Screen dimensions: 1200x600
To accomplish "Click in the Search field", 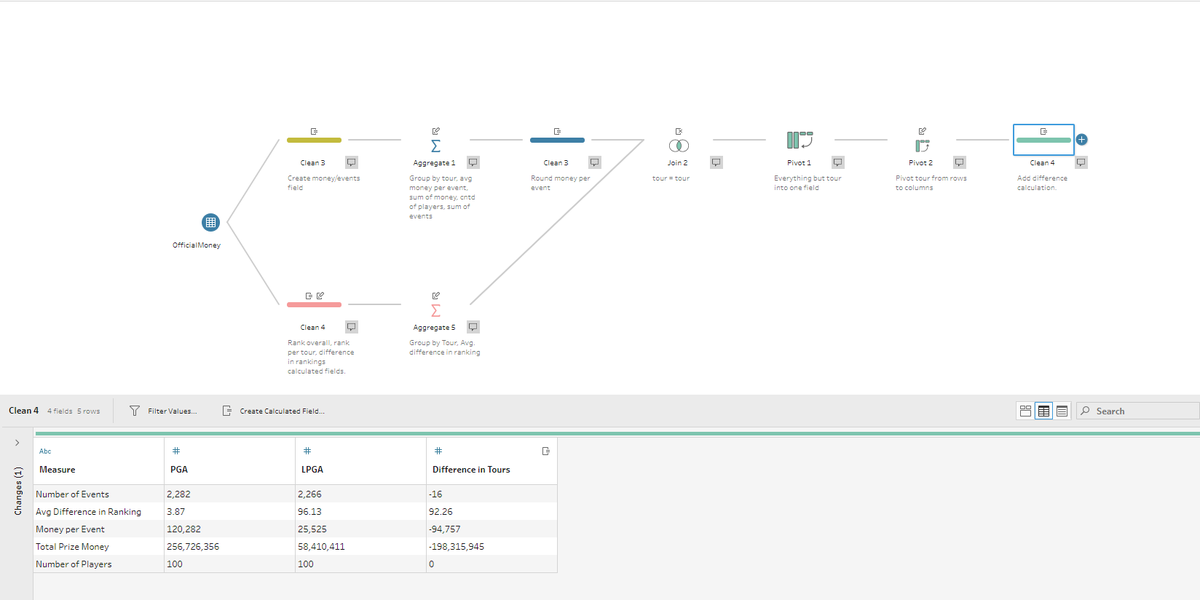I will click(1138, 411).
